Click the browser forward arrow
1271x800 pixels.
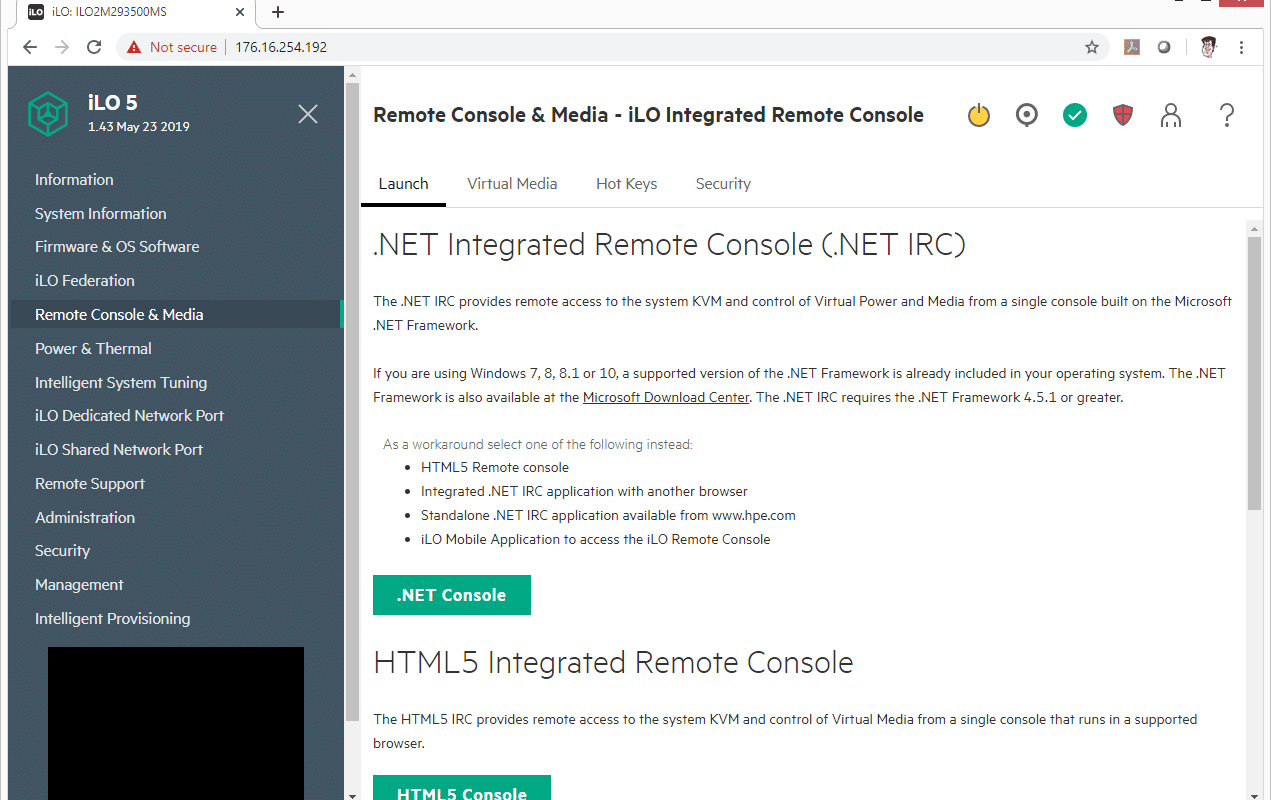(62, 47)
